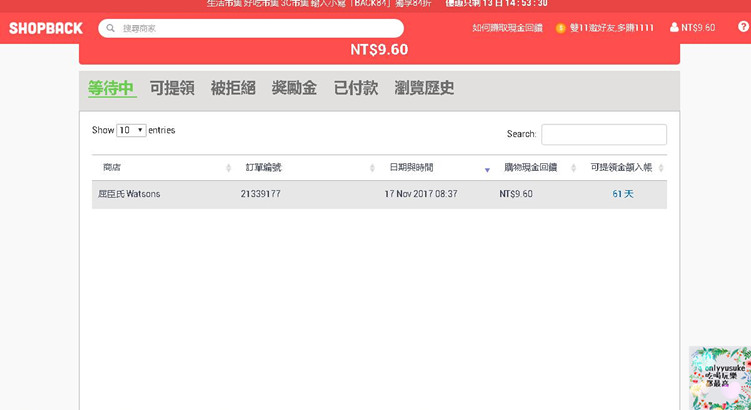Select the 瀏覽歷史 tab
Viewport: 751px width, 410px height.
coord(424,88)
